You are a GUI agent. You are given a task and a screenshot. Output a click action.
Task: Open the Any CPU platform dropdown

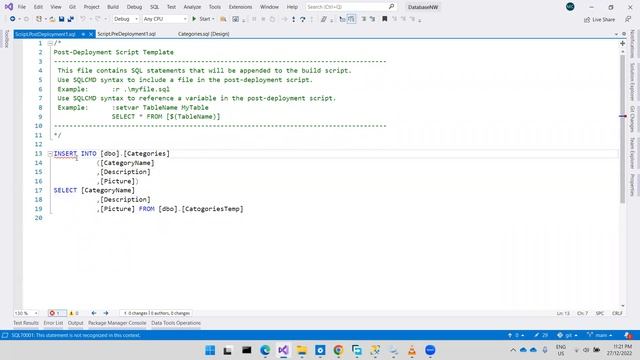(165, 19)
